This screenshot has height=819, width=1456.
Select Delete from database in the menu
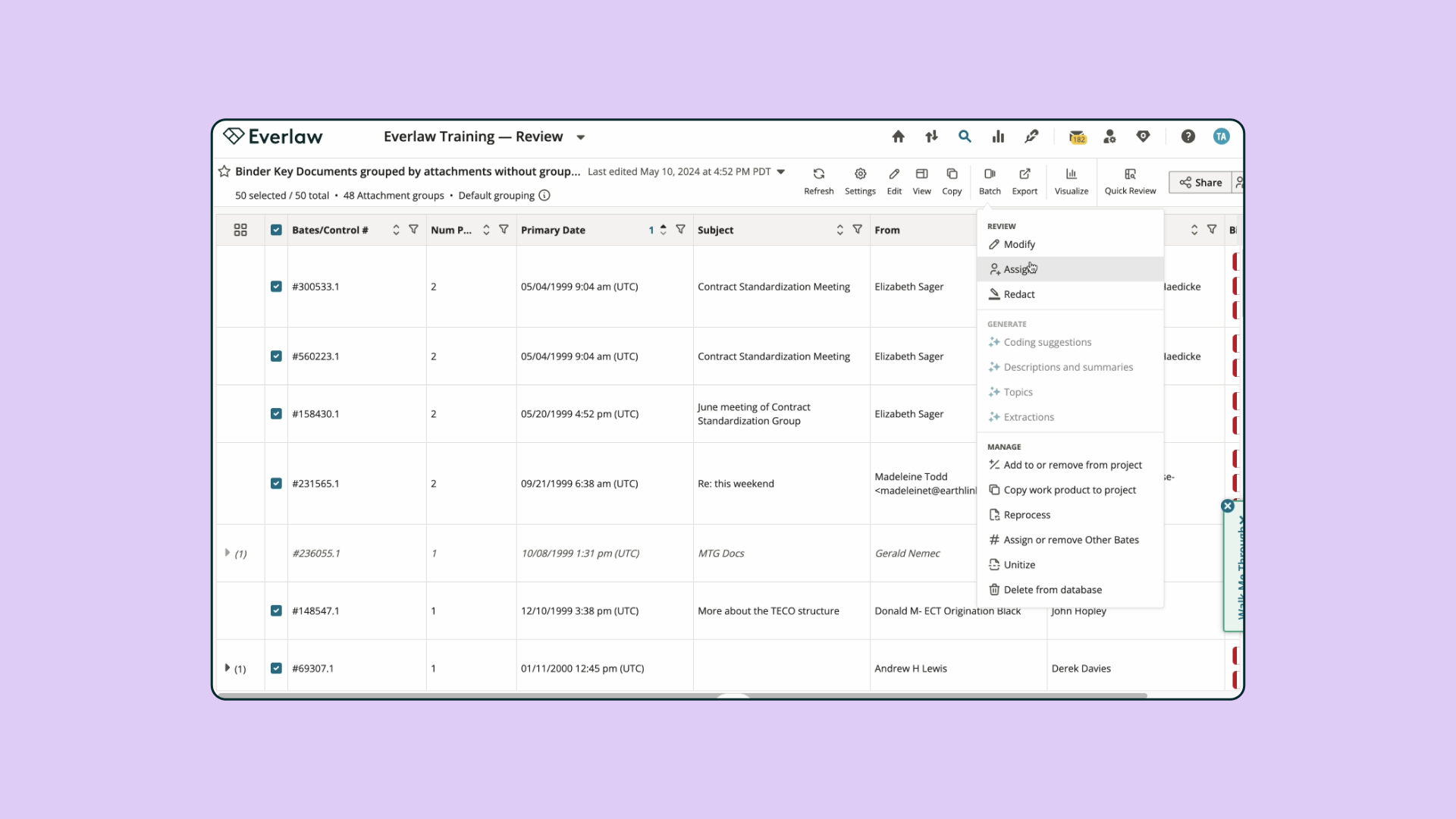(x=1053, y=589)
